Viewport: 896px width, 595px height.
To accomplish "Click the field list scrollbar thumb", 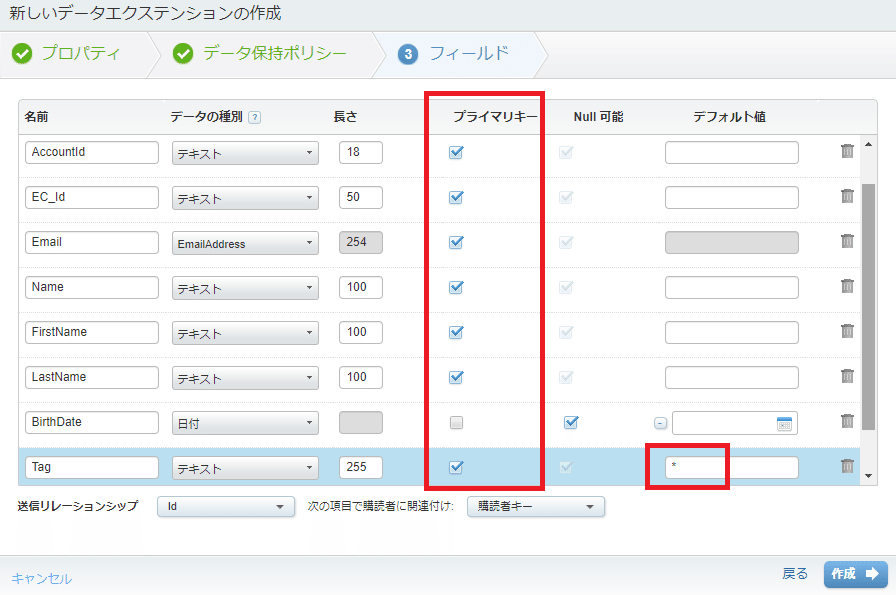I will pos(868,306).
